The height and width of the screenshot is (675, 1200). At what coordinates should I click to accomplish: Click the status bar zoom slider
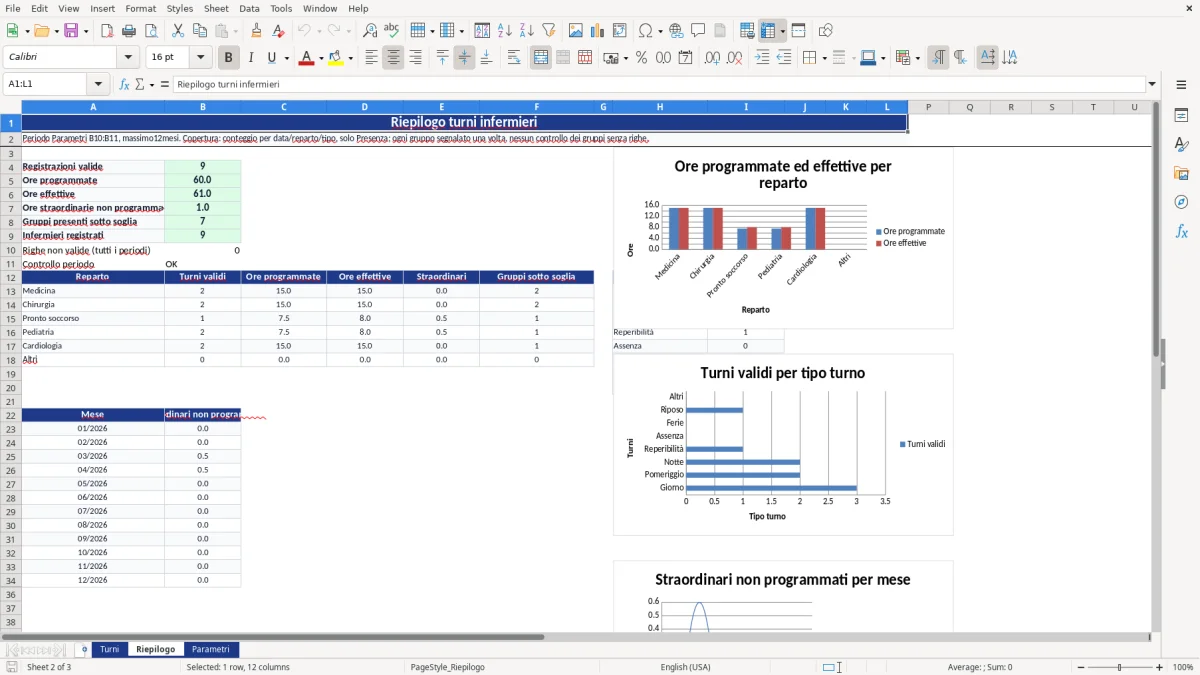(x=1119, y=667)
